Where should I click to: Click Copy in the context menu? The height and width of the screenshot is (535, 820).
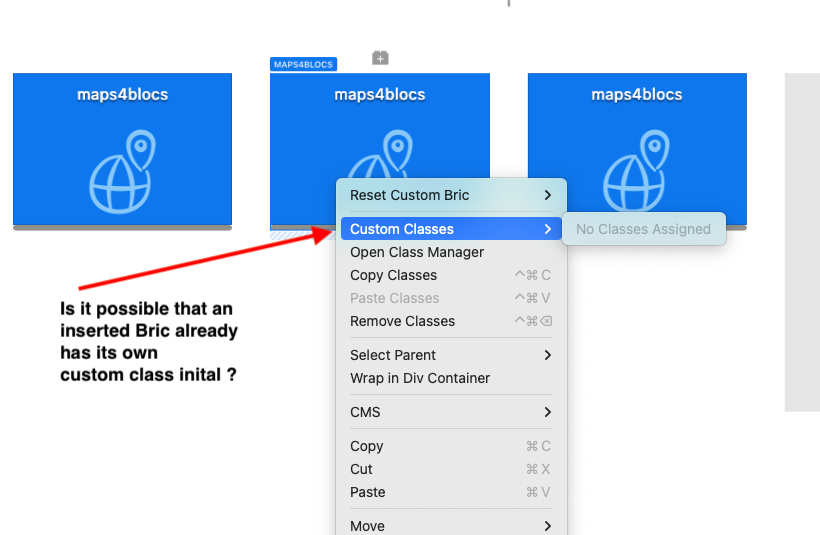pyautogui.click(x=367, y=446)
